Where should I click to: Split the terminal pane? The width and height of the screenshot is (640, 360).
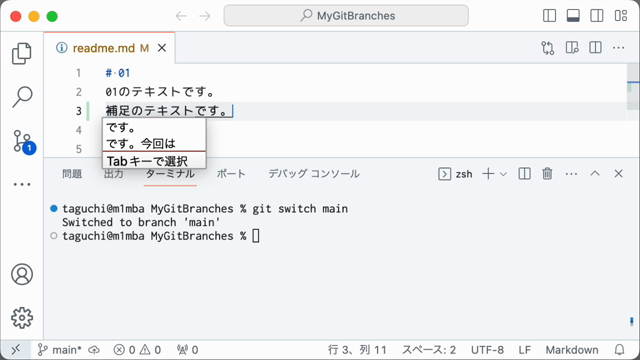[x=524, y=174]
